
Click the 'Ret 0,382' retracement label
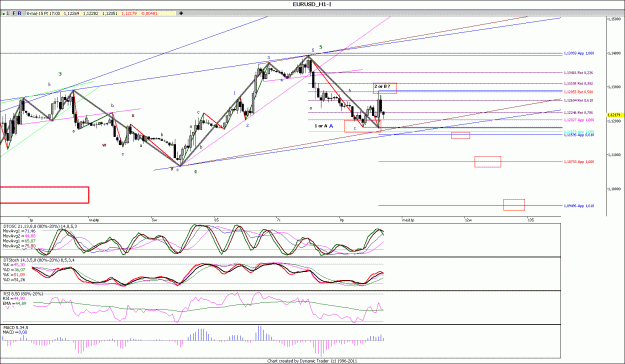pos(578,83)
